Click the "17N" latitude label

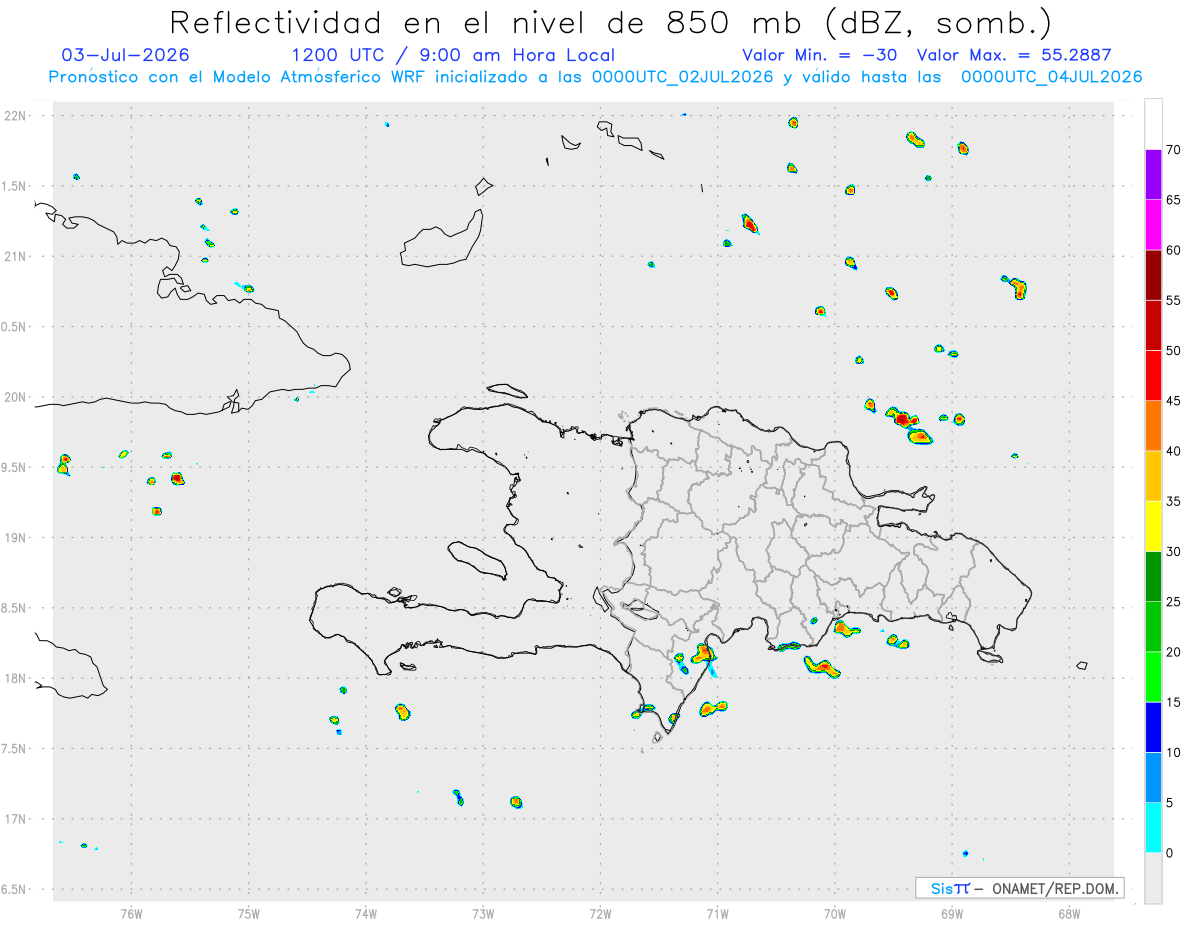coord(15,818)
